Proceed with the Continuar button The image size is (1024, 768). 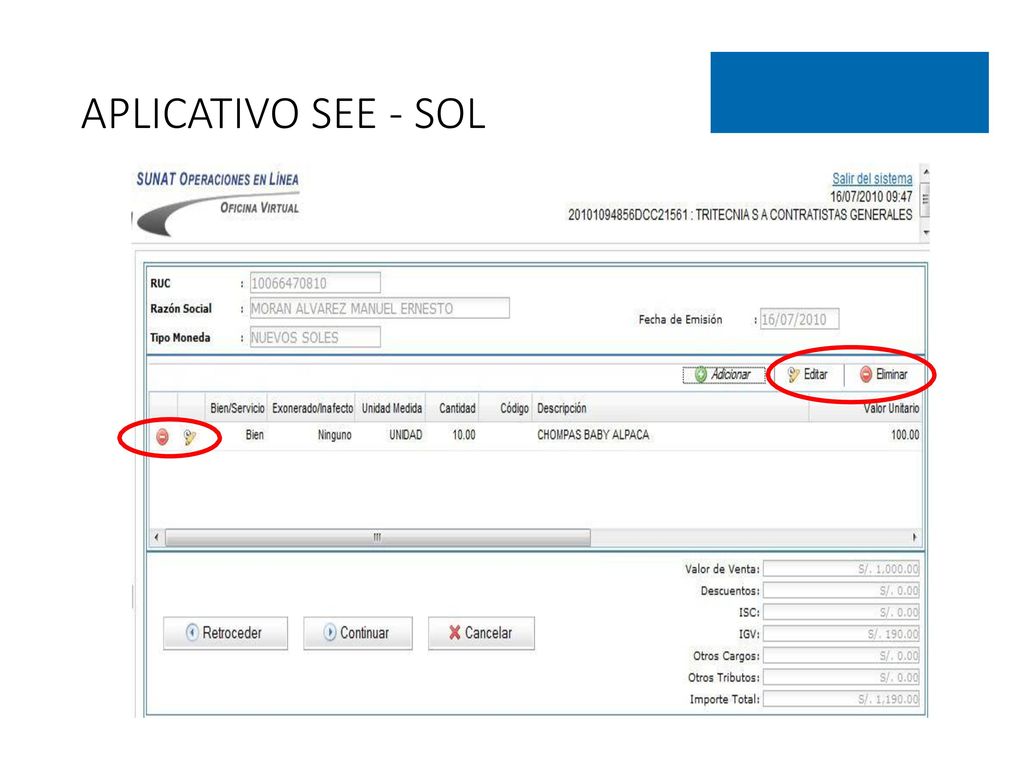(358, 633)
